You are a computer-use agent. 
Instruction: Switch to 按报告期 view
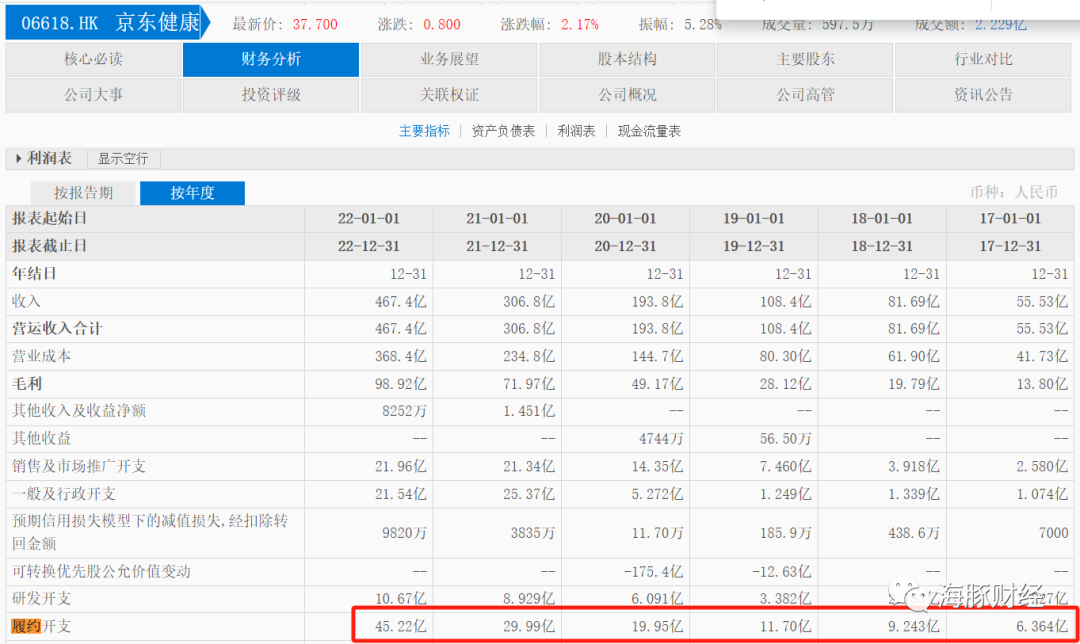click(84, 193)
